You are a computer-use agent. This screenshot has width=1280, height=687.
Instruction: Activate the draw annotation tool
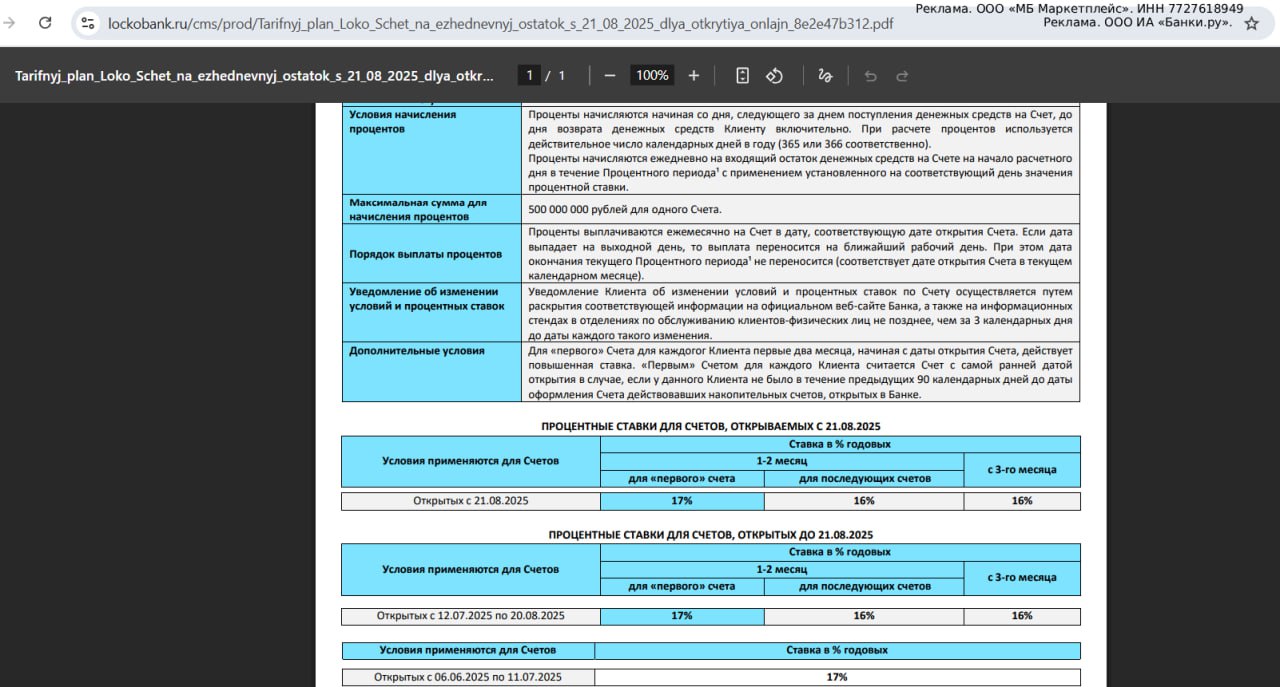point(825,75)
